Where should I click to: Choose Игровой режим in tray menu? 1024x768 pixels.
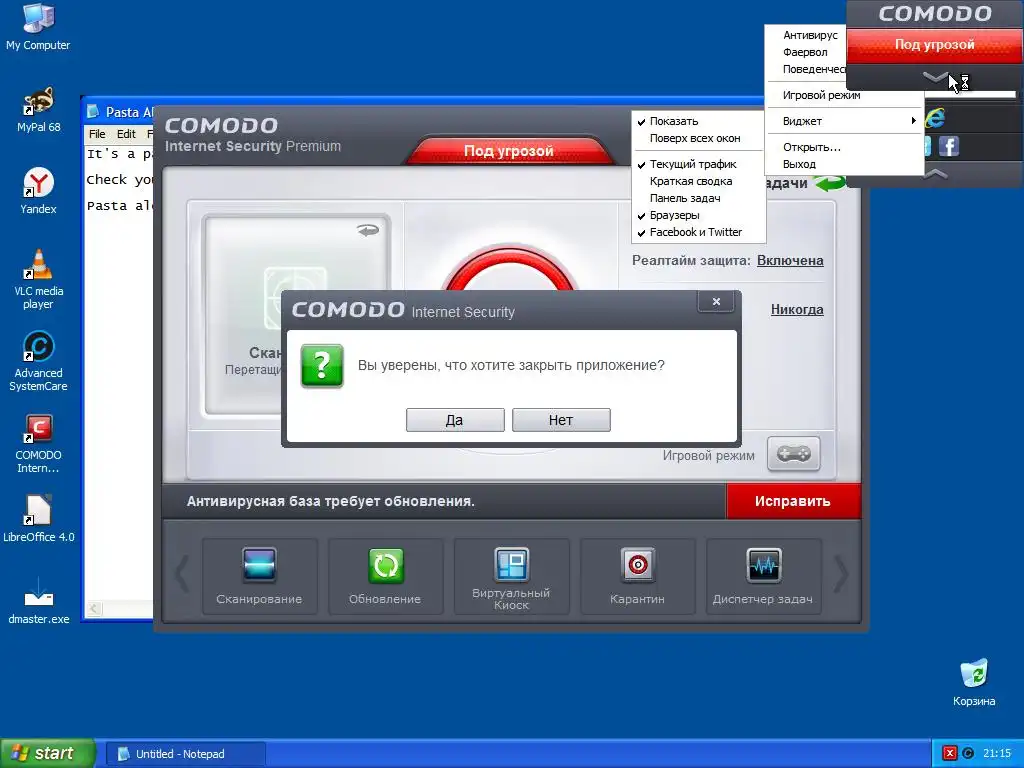coord(822,95)
